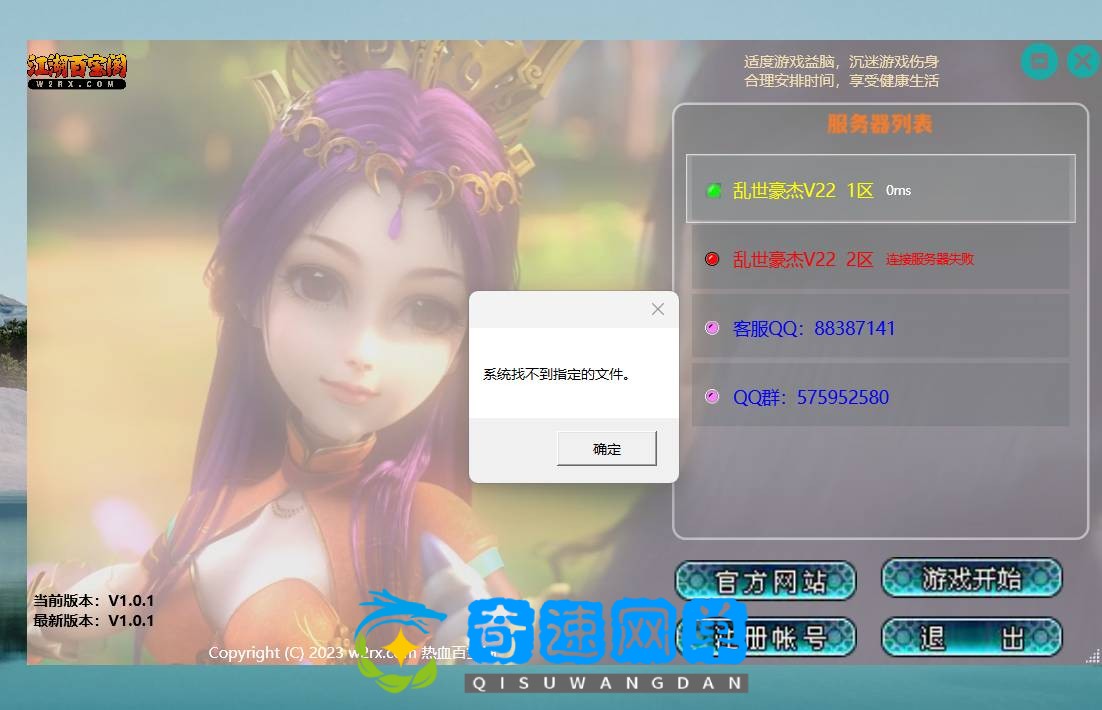
Task: Click the purple dot beside QQ群
Action: [x=712, y=397]
